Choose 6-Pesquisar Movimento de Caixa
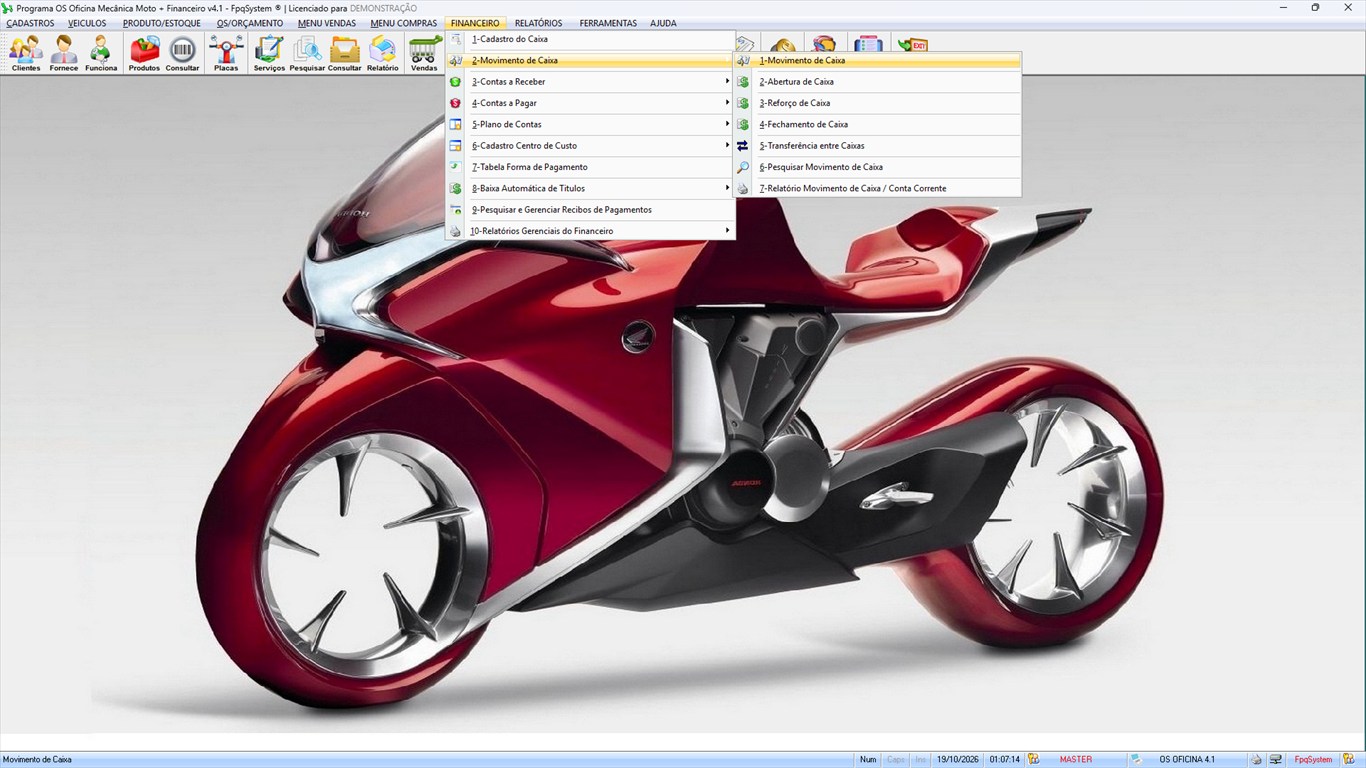 coord(877,167)
